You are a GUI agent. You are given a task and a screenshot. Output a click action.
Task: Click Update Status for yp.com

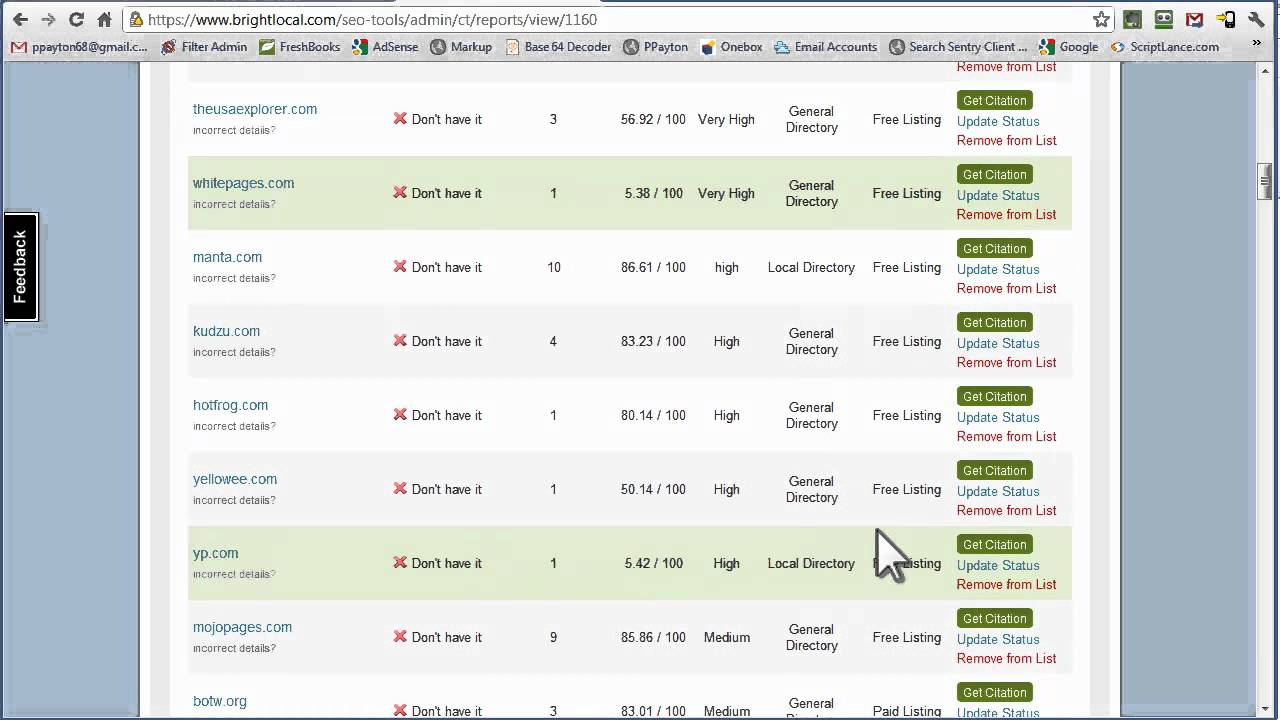[998, 565]
